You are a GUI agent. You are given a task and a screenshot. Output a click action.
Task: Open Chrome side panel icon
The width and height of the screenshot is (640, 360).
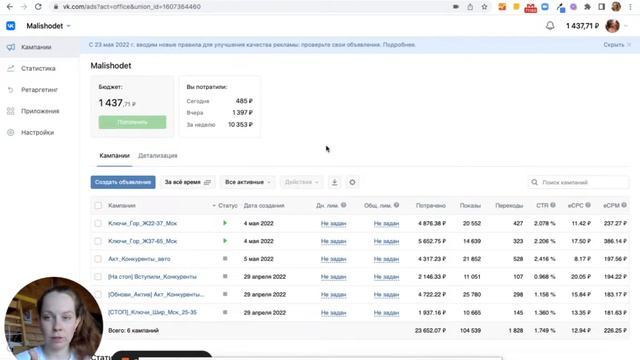(x=602, y=7)
